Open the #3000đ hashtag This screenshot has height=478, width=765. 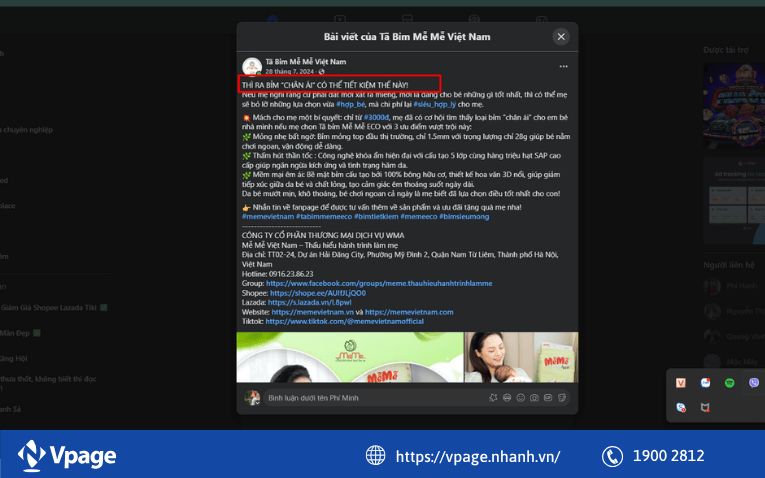pyautogui.click(x=376, y=118)
